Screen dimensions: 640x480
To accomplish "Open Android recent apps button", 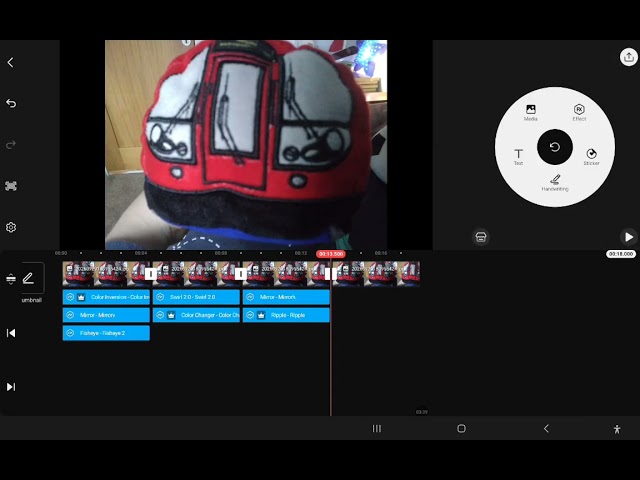I will (377, 429).
